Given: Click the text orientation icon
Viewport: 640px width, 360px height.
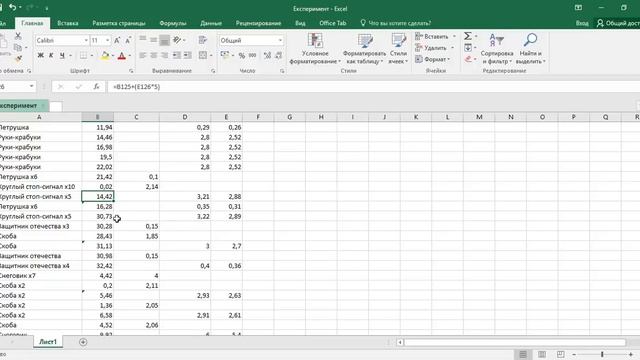Looking at the screenshot, I should (x=177, y=40).
